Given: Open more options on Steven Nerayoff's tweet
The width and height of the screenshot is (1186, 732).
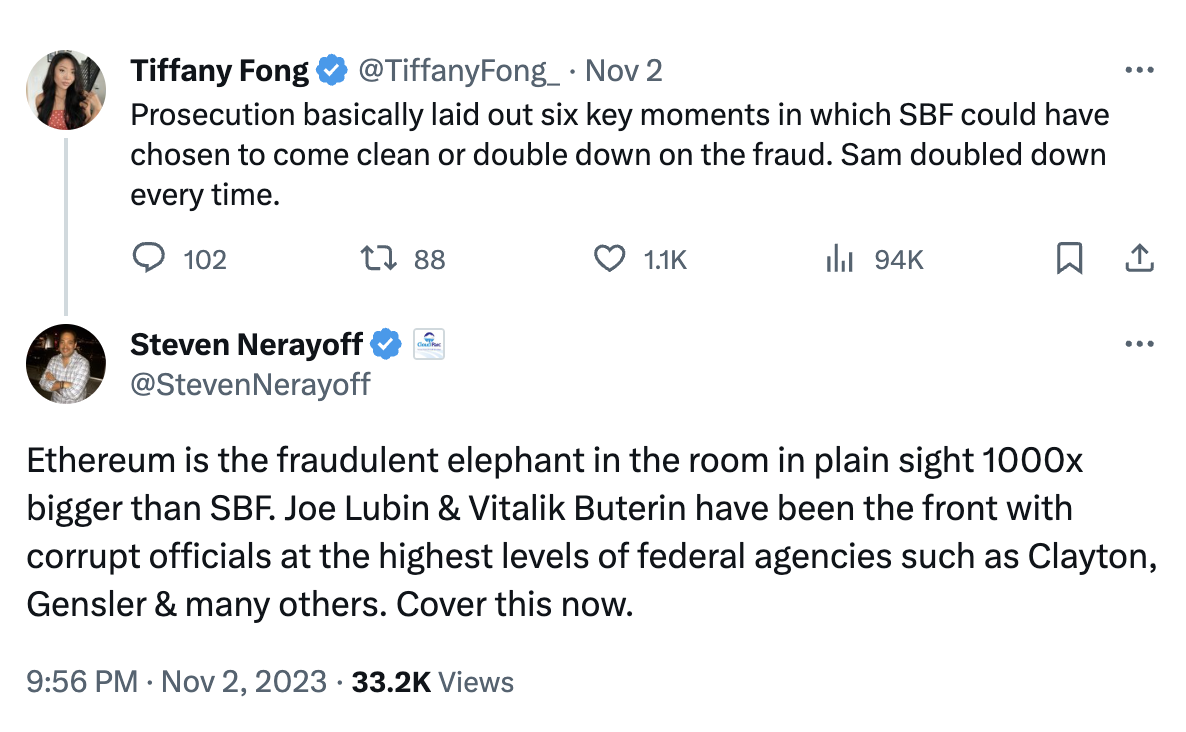Looking at the screenshot, I should point(1140,345).
